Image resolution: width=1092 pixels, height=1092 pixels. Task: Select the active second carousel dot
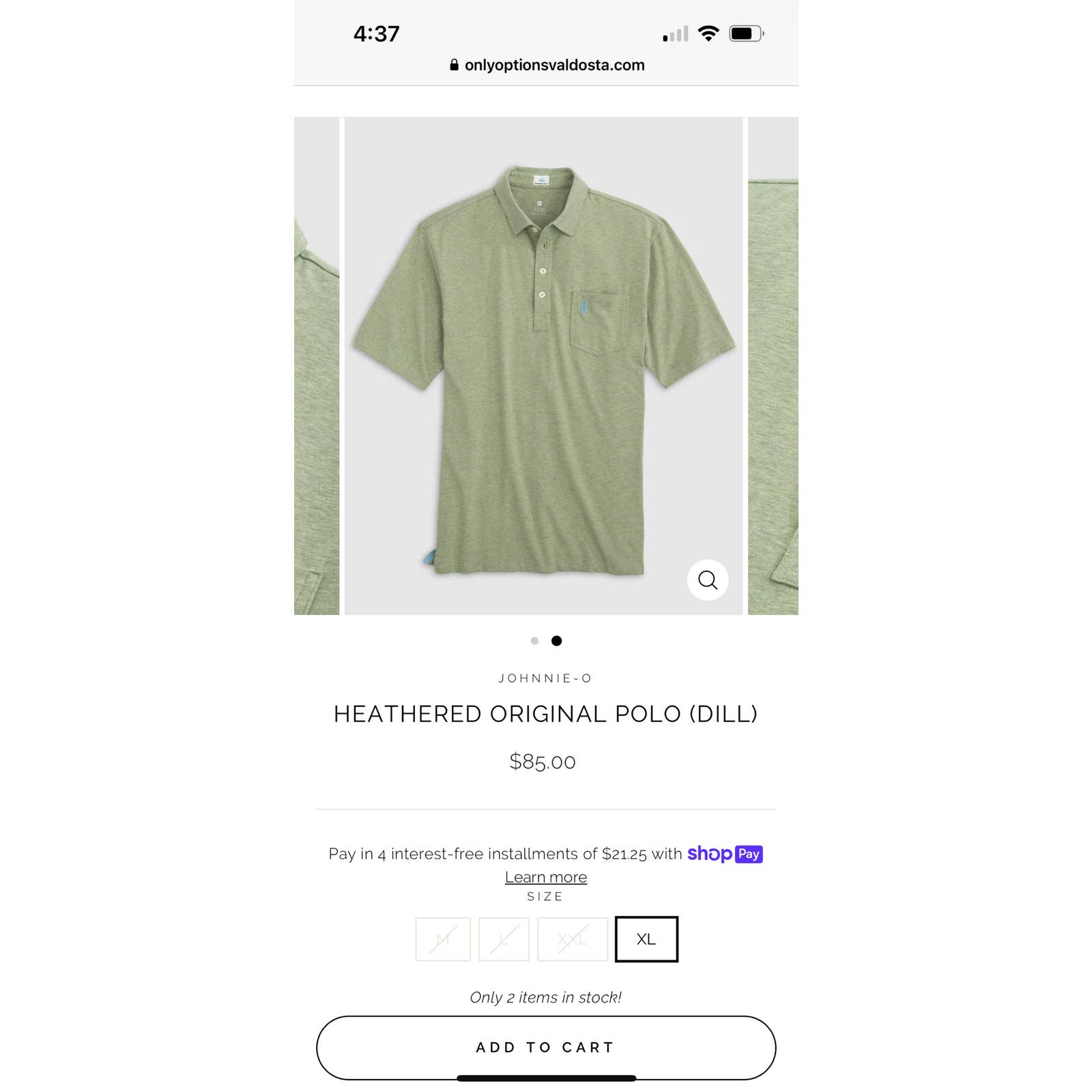click(x=556, y=641)
